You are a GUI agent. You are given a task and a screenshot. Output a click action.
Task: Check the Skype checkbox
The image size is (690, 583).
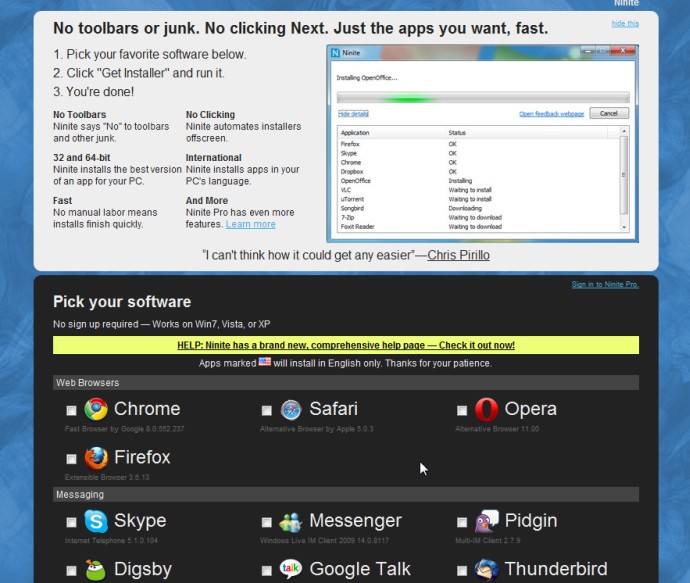[x=71, y=522]
